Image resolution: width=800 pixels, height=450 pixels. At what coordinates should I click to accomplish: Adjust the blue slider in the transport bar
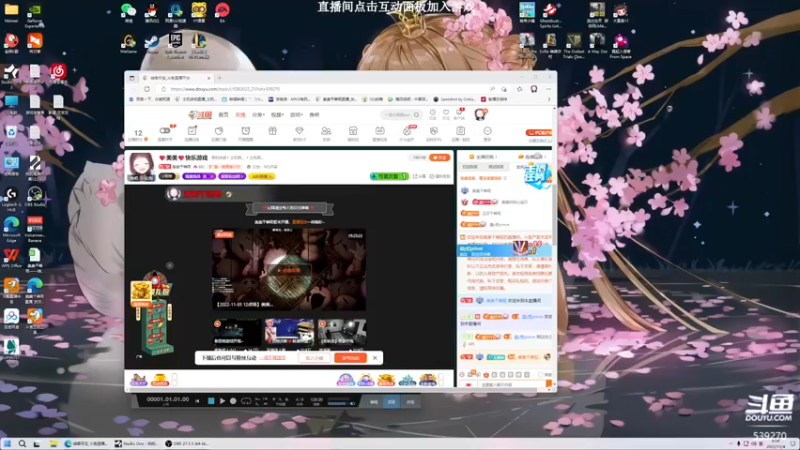tap(341, 403)
